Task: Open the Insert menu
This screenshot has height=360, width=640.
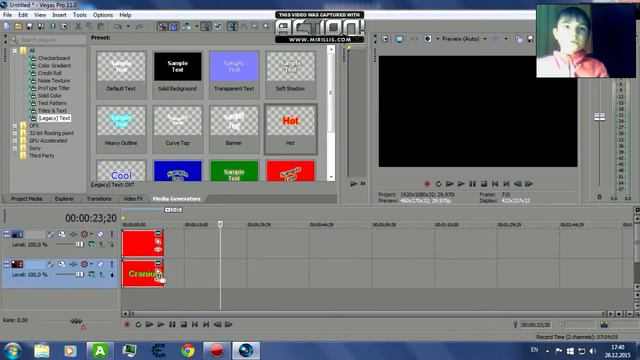Action: pos(59,15)
